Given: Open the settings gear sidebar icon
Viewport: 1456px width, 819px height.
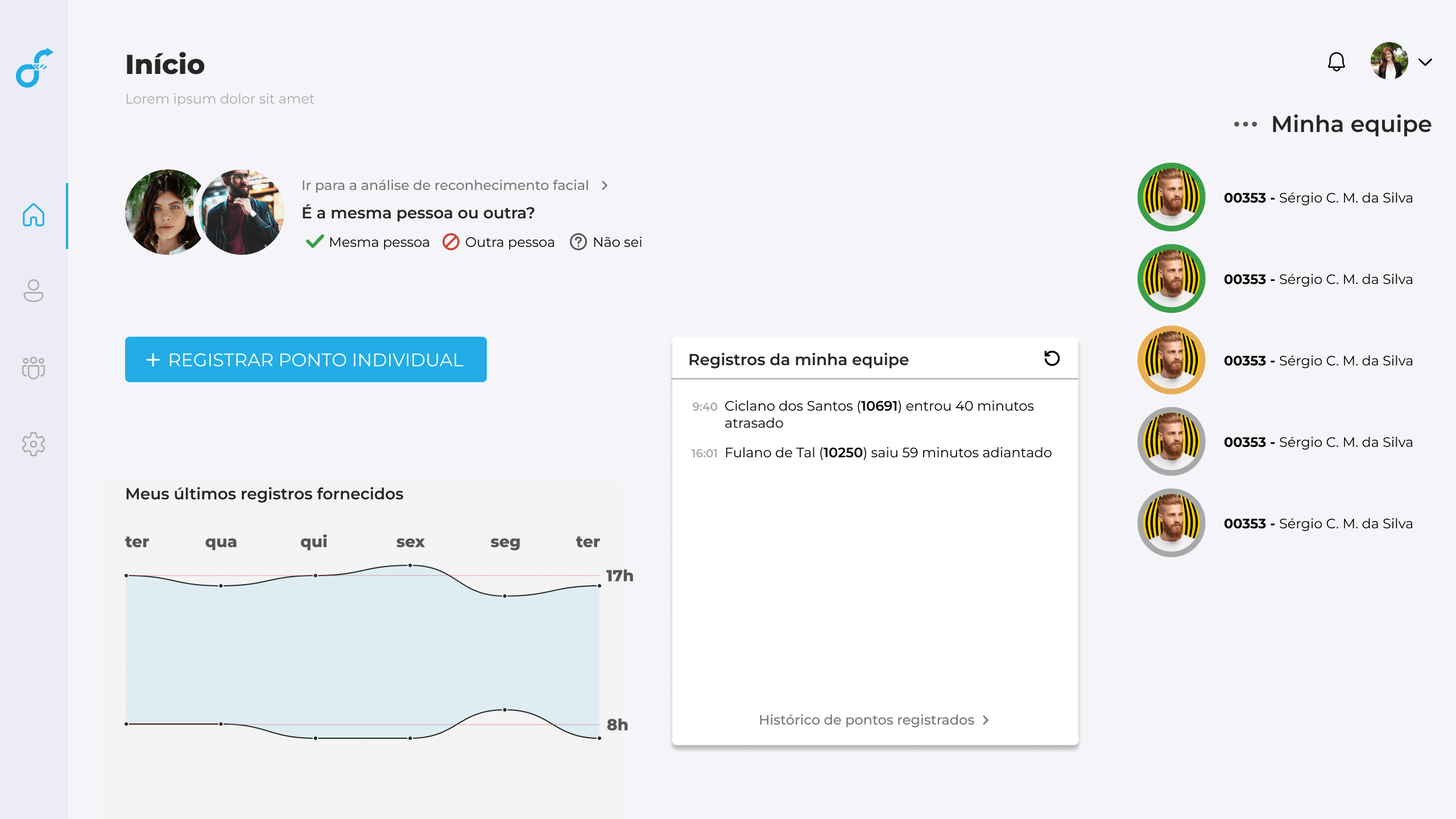Looking at the screenshot, I should click(34, 444).
